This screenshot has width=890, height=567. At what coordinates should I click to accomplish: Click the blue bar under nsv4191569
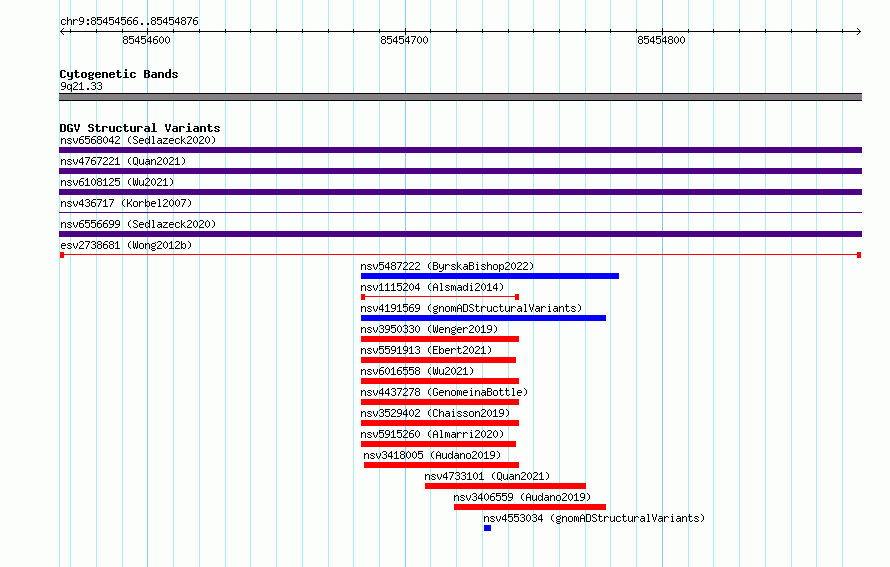click(484, 318)
